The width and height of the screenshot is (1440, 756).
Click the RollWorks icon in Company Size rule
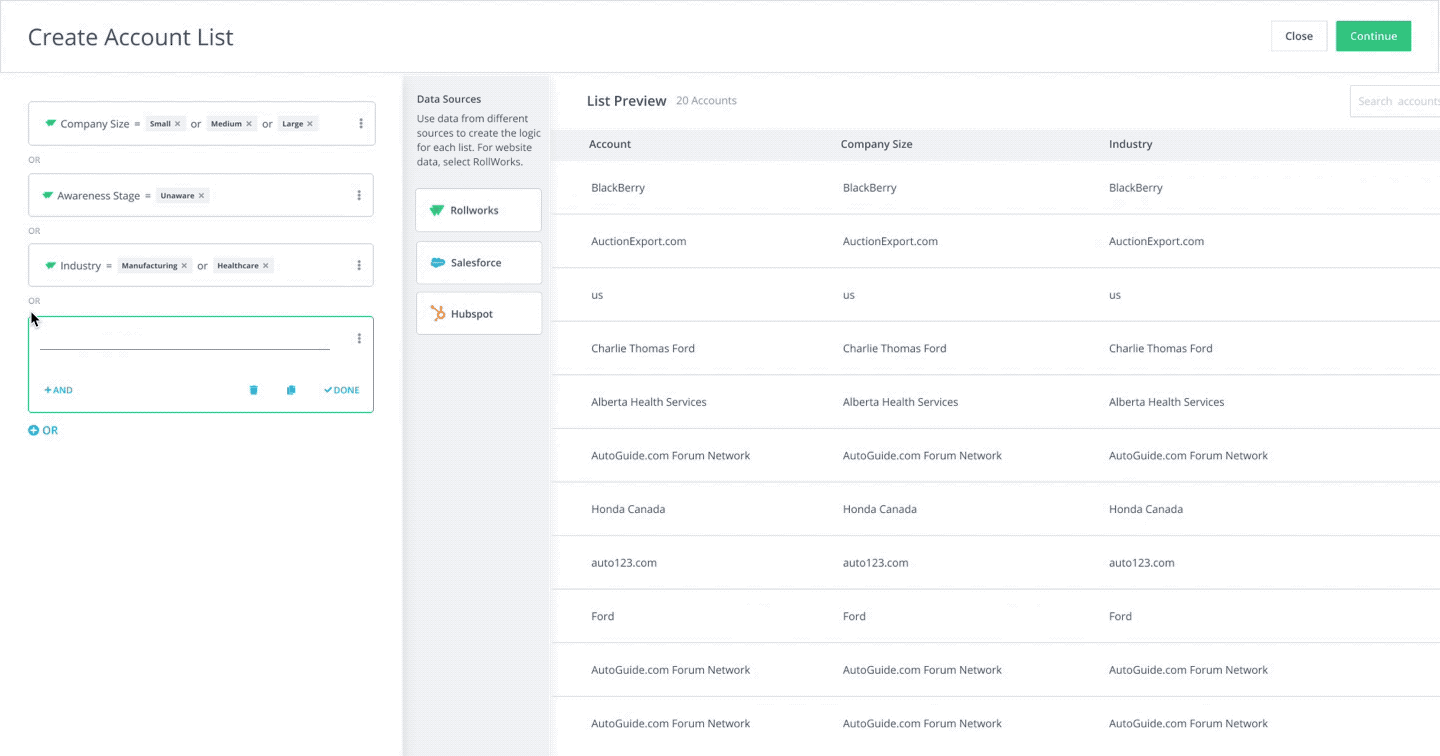click(50, 124)
